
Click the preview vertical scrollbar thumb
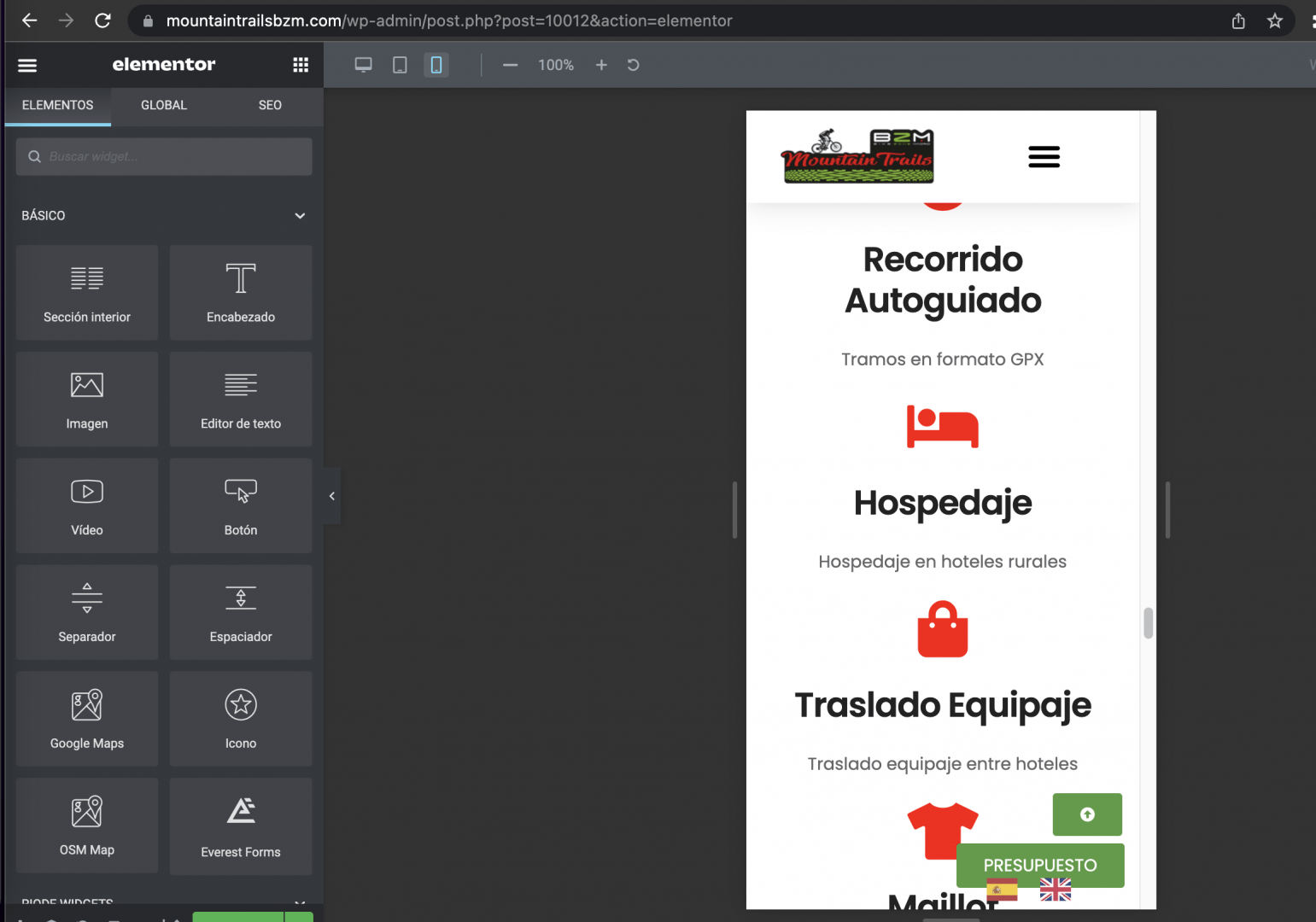coord(1149,623)
